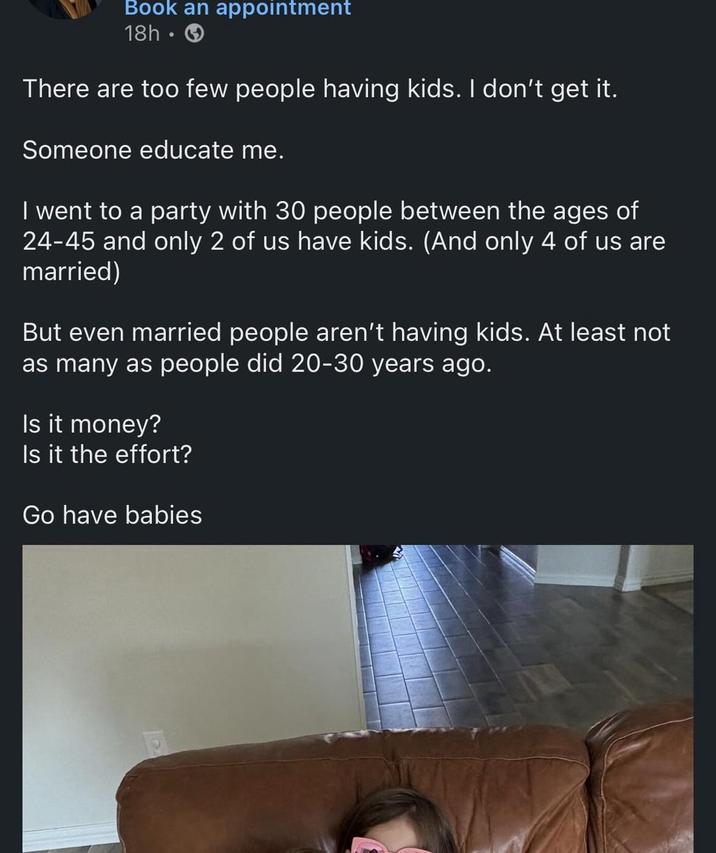The image size is (716, 853).
Task: Click the wall outlet in the photo
Action: coord(153,743)
